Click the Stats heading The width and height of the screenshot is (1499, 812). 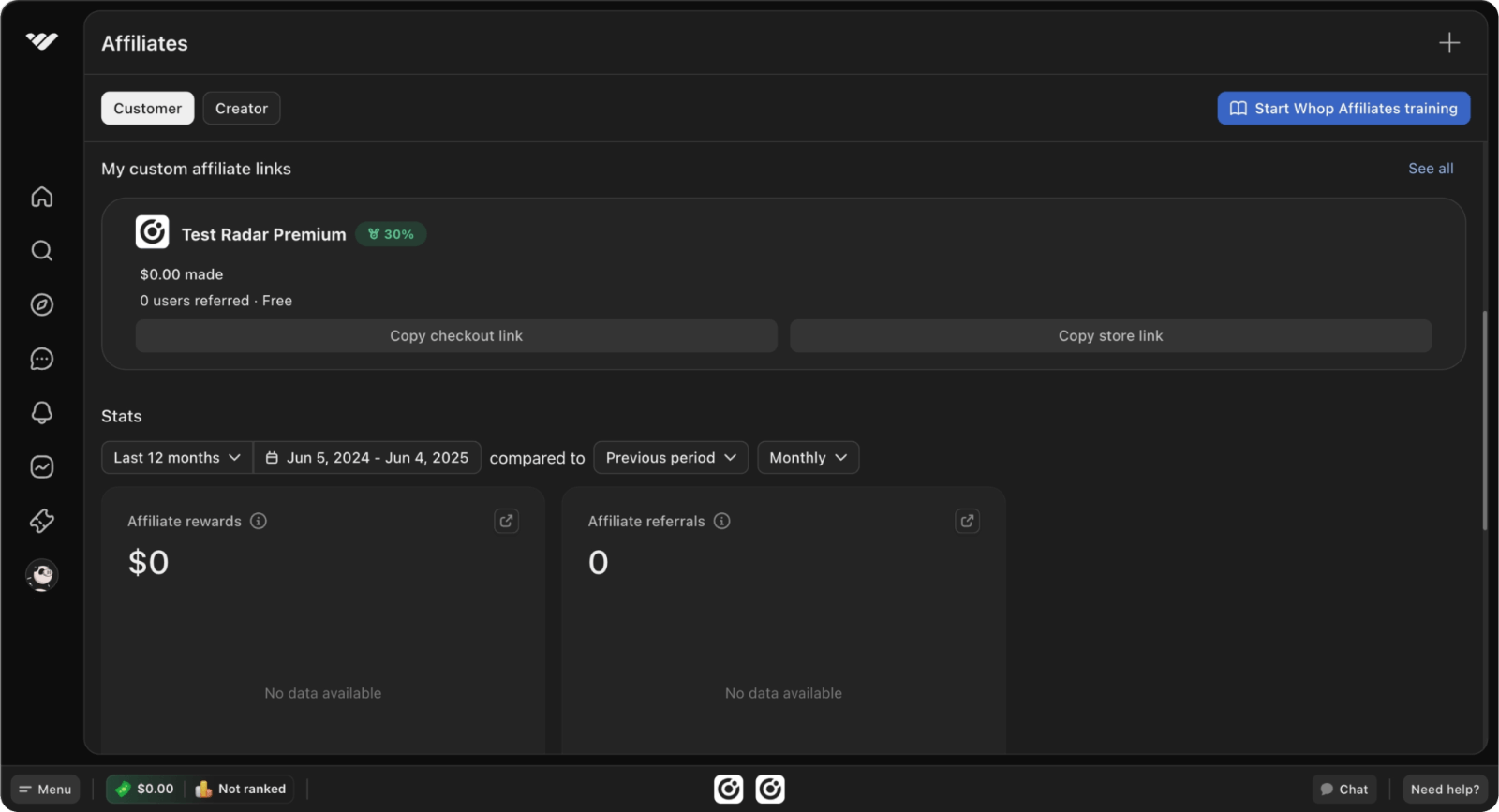pos(122,416)
